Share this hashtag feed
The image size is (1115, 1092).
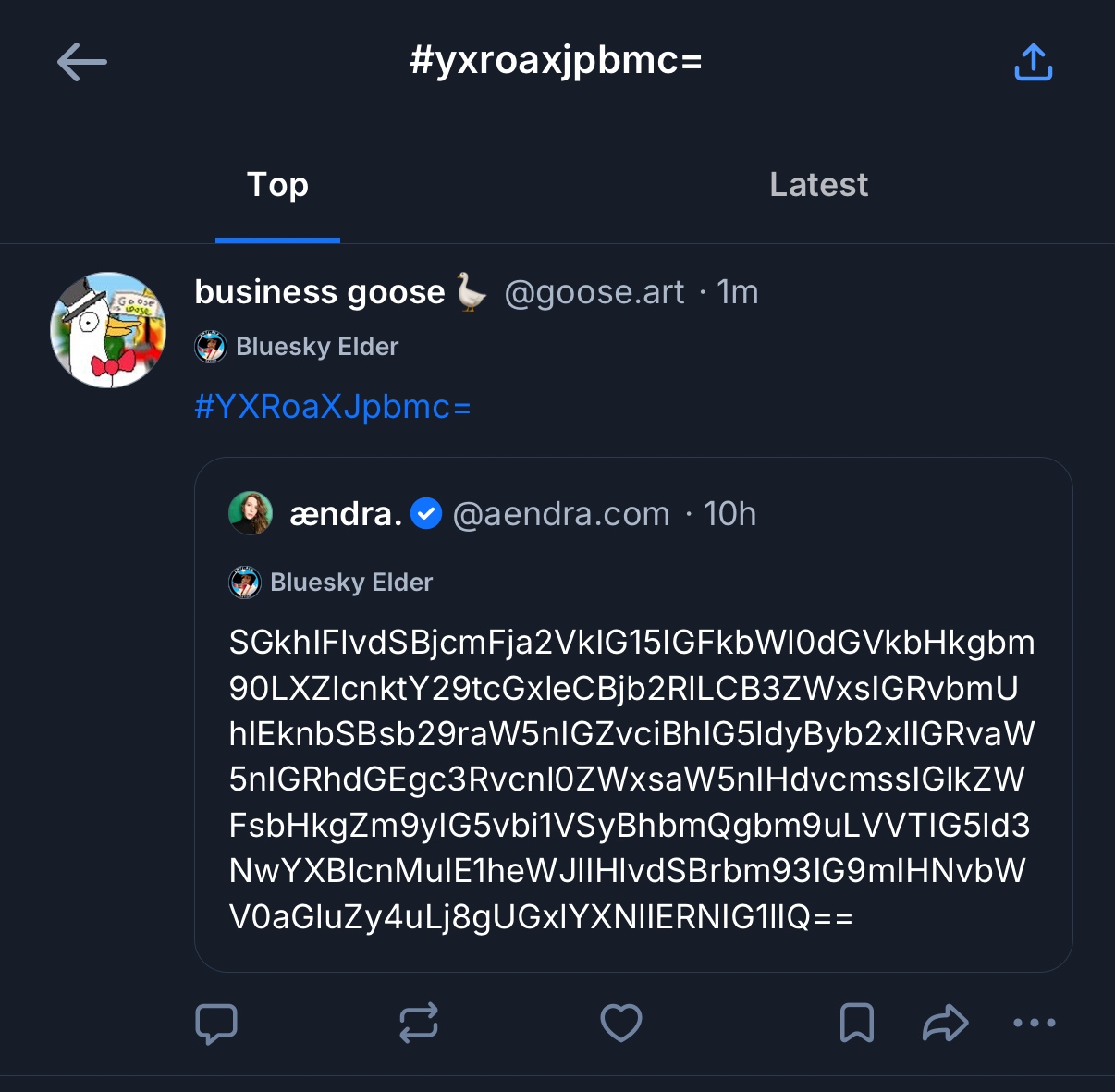coord(1033,63)
